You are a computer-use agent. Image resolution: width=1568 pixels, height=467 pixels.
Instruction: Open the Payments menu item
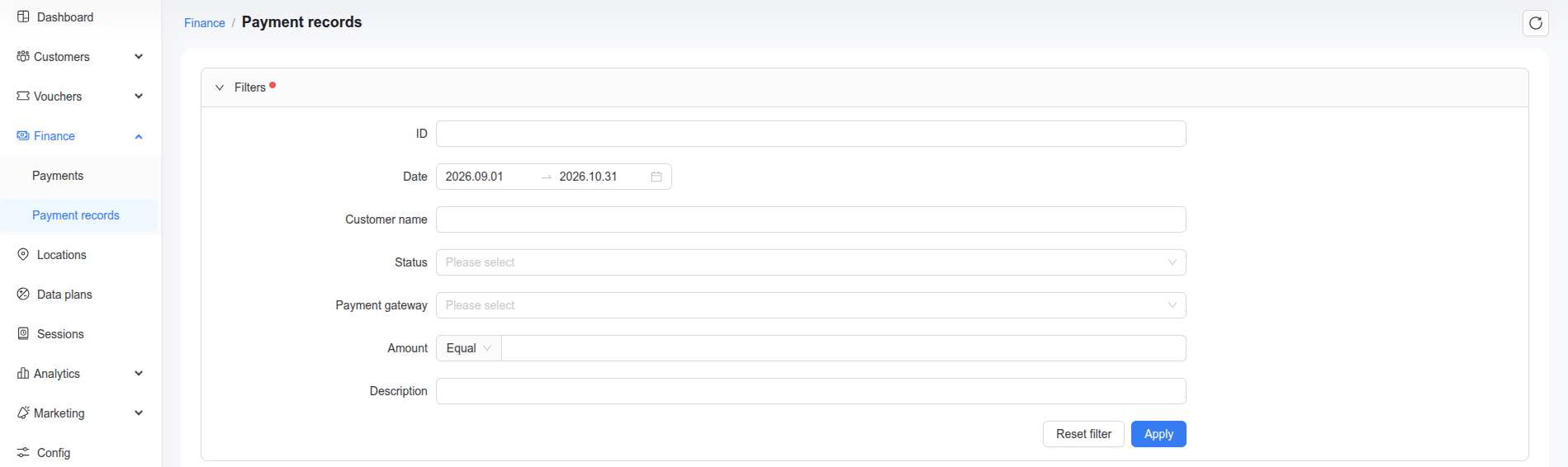[58, 176]
